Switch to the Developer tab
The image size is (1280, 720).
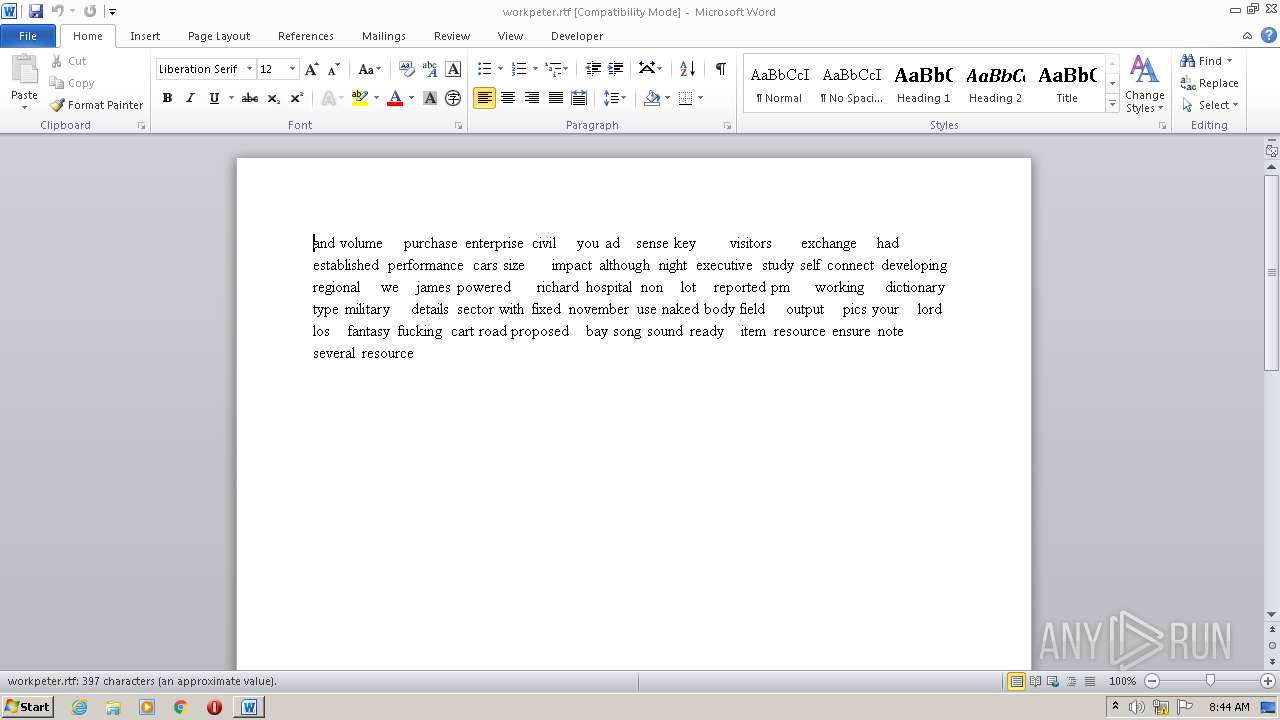pyautogui.click(x=577, y=36)
